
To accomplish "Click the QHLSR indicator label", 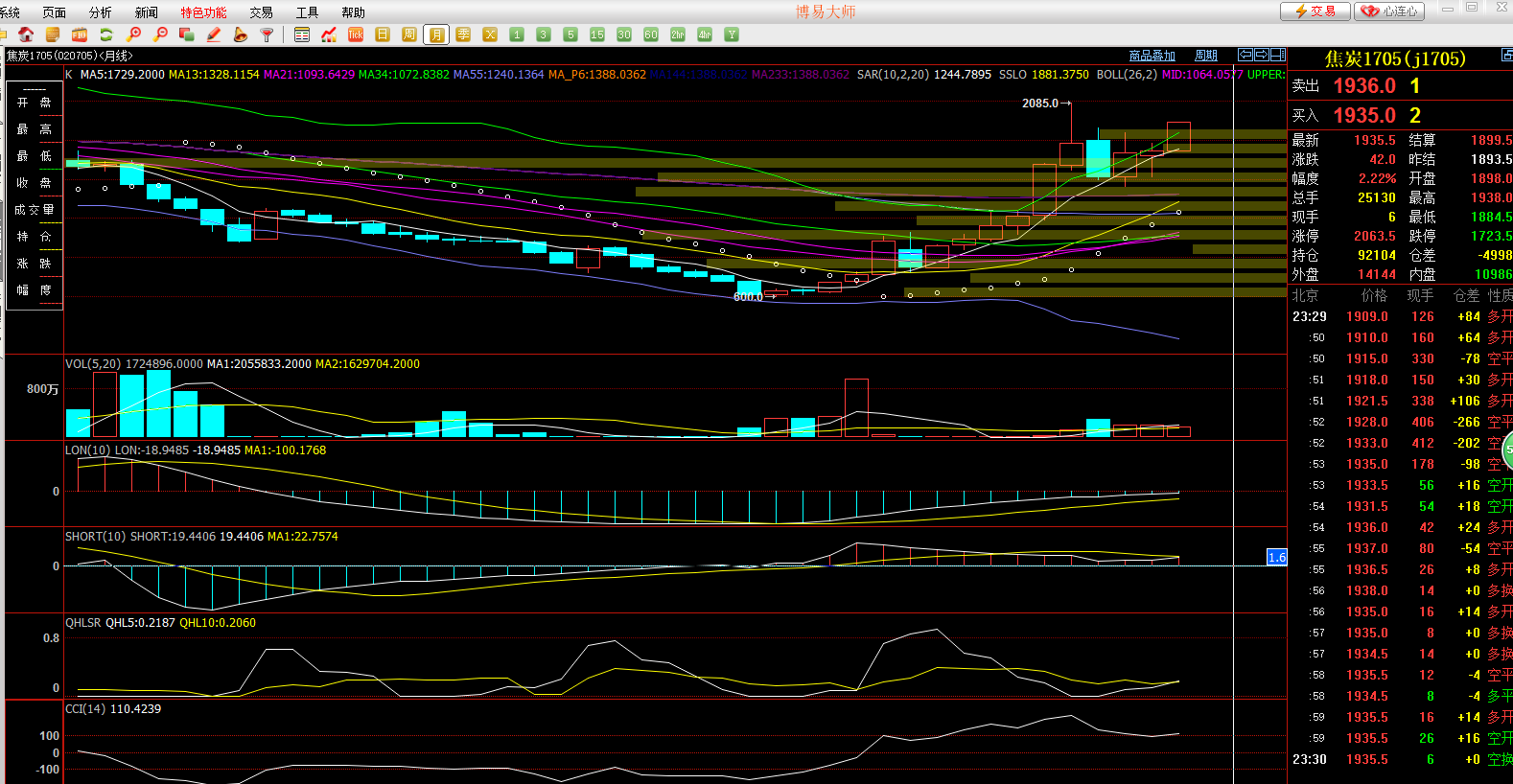I will 83,622.
